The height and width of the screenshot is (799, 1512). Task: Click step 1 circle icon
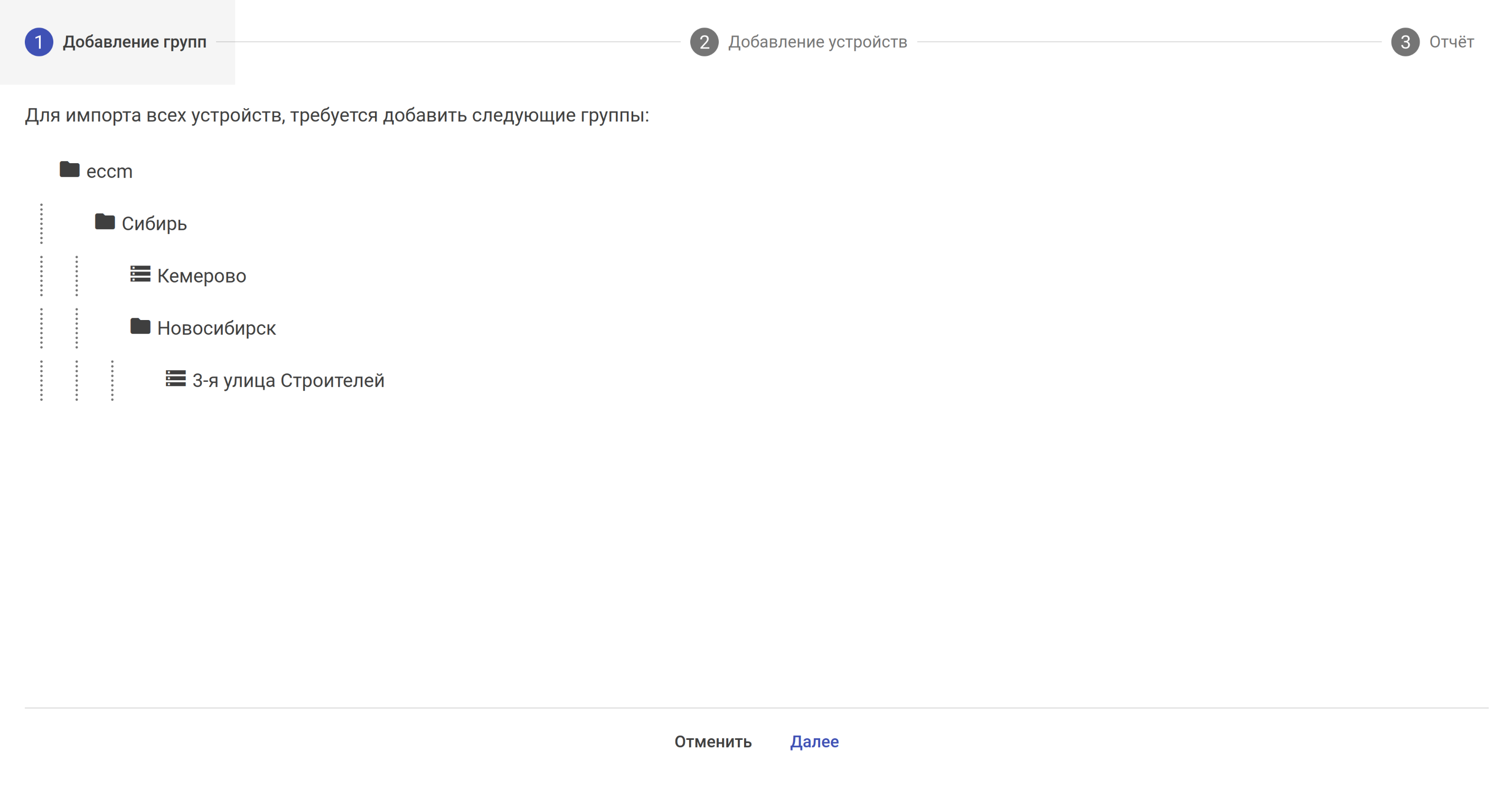(x=39, y=42)
